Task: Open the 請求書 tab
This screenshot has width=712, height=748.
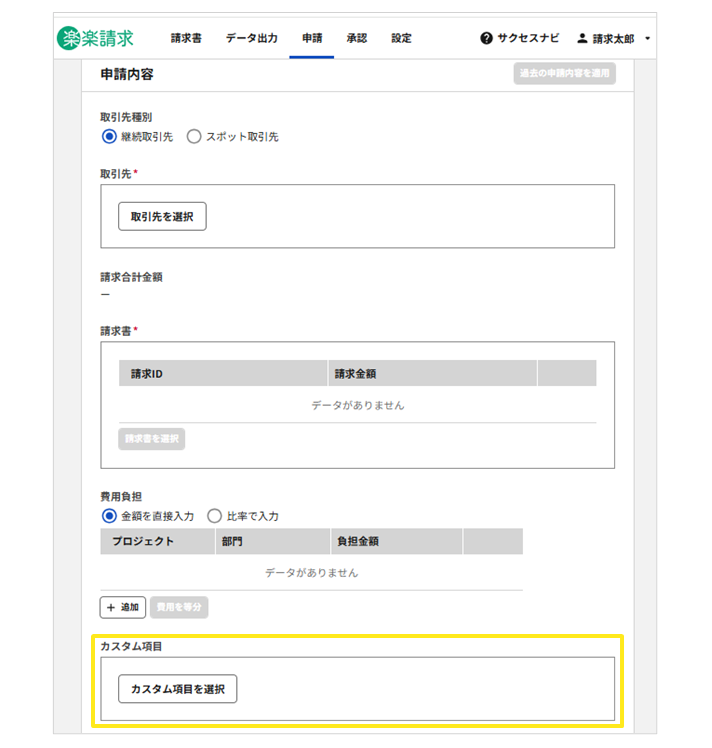Action: 186,39
